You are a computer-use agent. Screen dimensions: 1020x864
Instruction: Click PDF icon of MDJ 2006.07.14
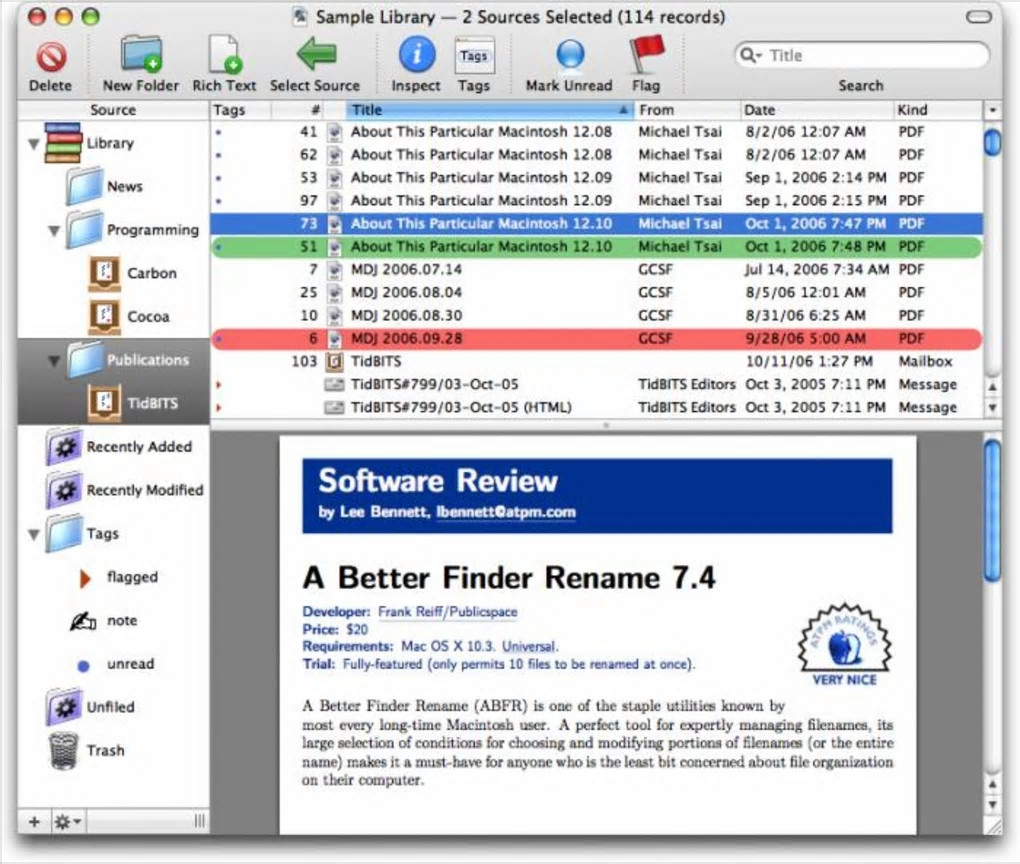coord(334,269)
